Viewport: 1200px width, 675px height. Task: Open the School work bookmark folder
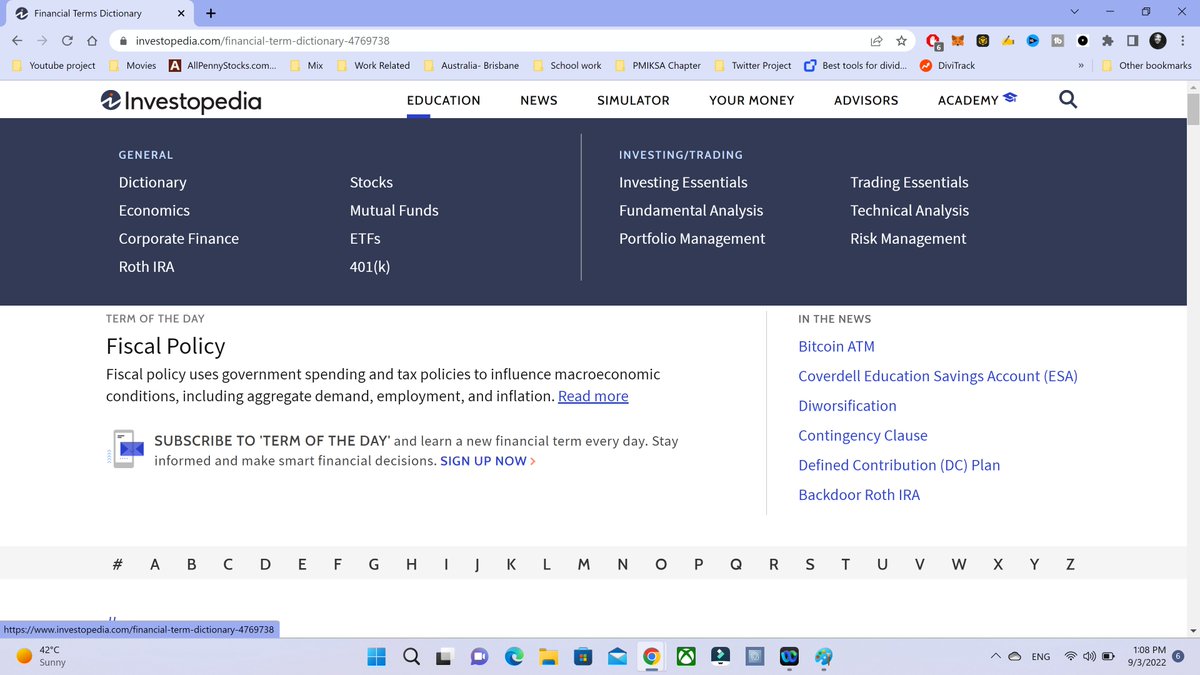point(566,66)
